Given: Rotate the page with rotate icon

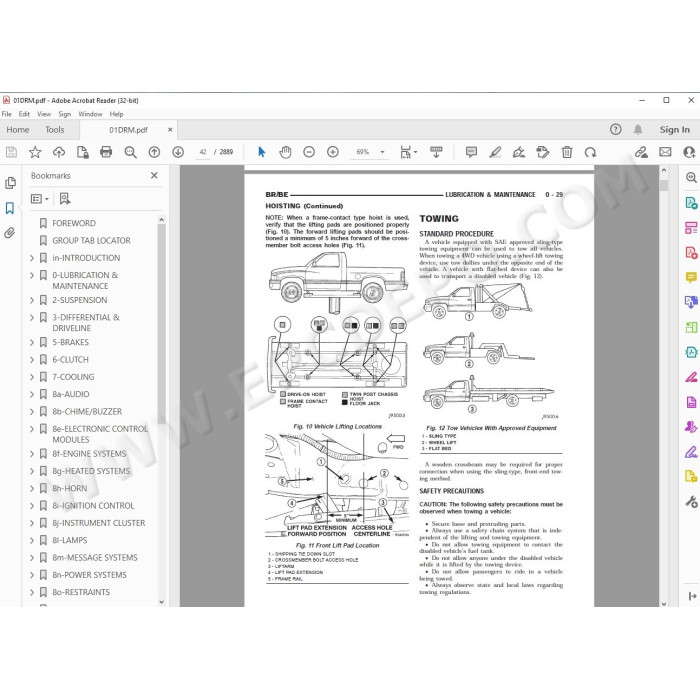Looking at the screenshot, I should 590,152.
